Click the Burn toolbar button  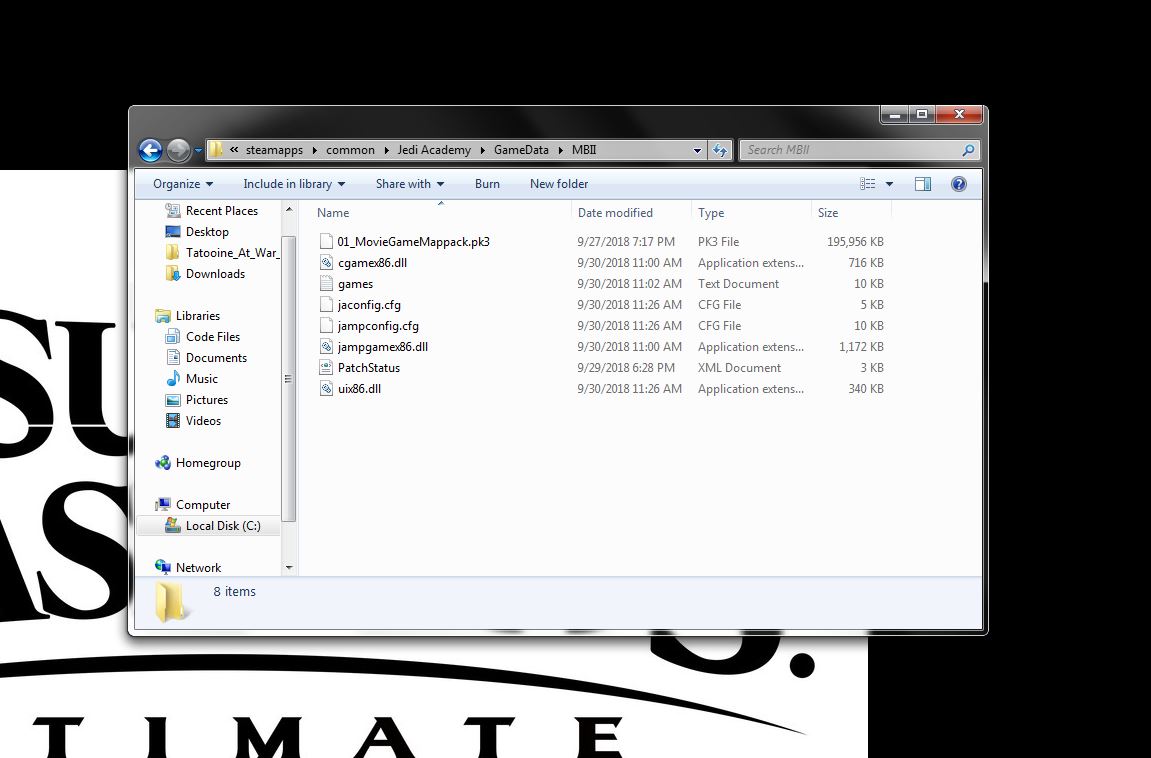487,184
